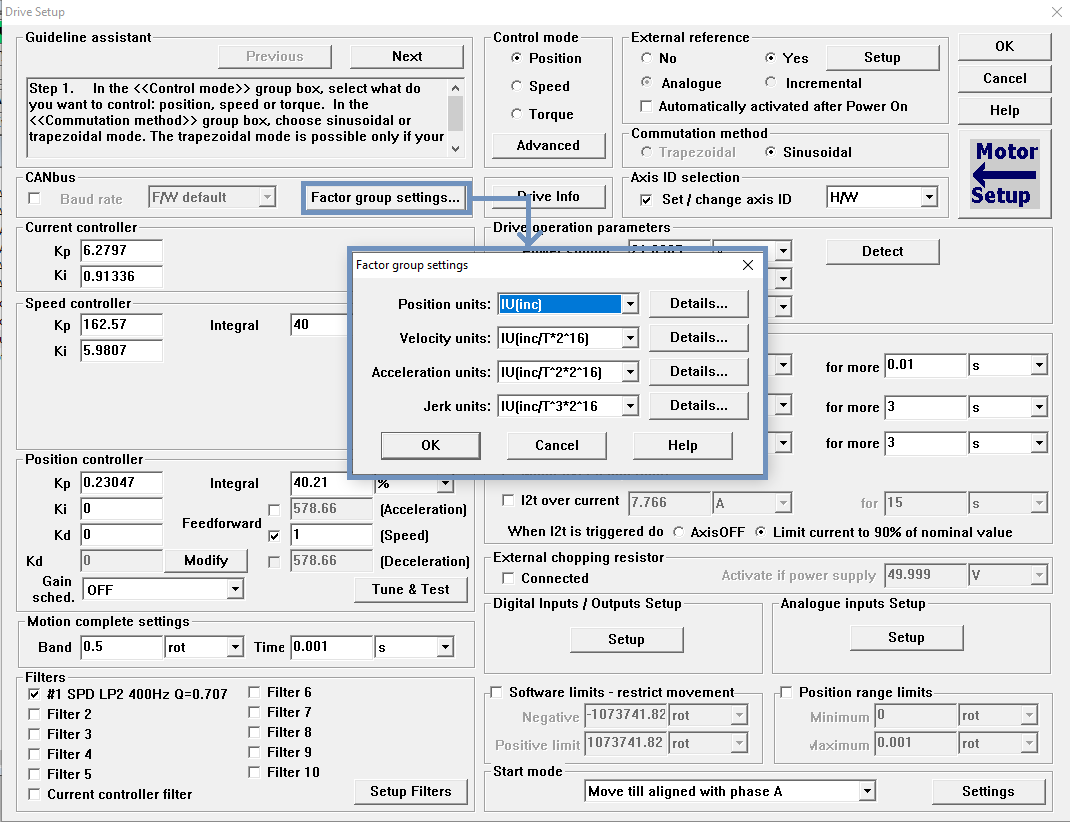1070x822 pixels.
Task: Uncheck the #1 SPD LP2 400Hz filter
Action: (x=34, y=694)
